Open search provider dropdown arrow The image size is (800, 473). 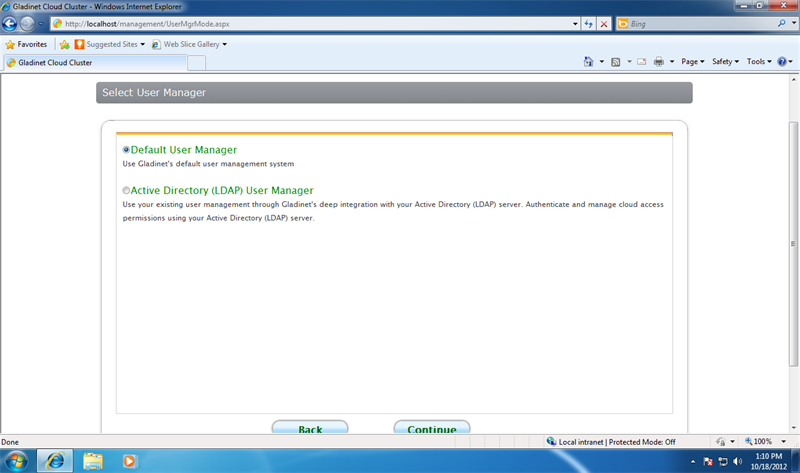[793, 23]
